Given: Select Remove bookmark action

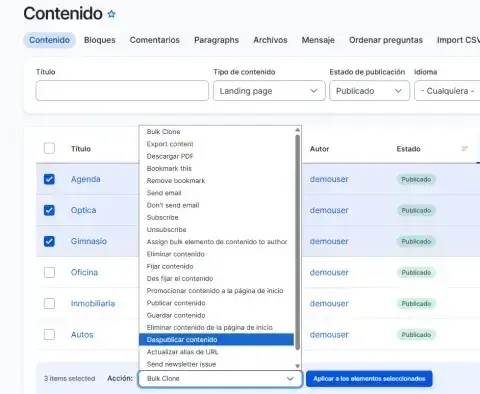Looking at the screenshot, I should (x=216, y=181).
